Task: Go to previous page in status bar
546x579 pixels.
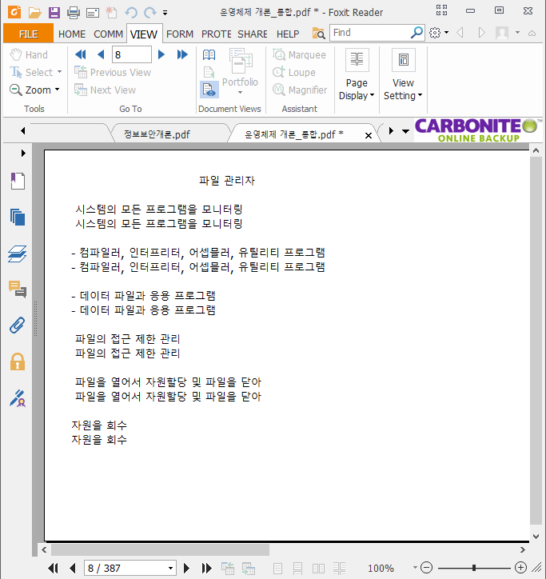Action: click(x=73, y=568)
